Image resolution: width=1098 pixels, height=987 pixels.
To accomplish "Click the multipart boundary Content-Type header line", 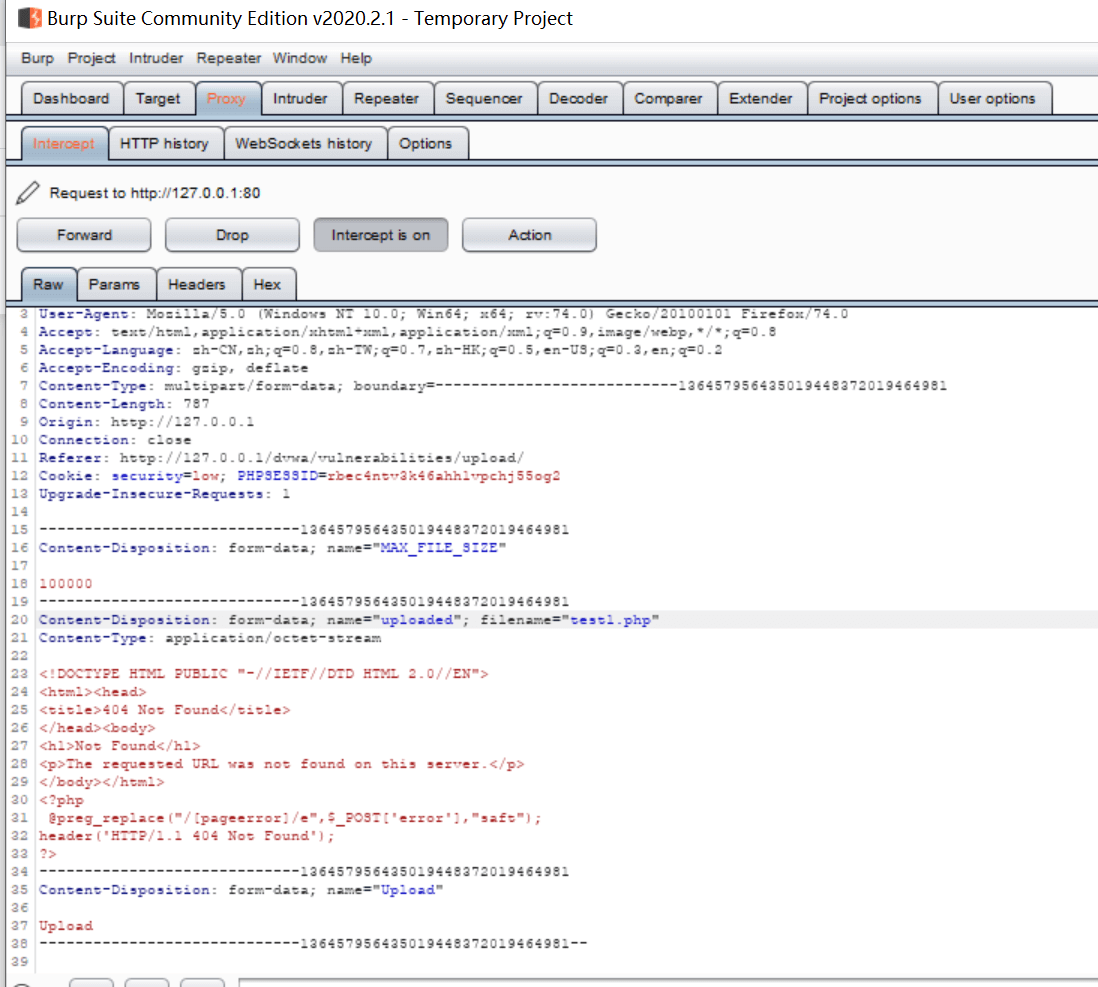I will point(493,386).
